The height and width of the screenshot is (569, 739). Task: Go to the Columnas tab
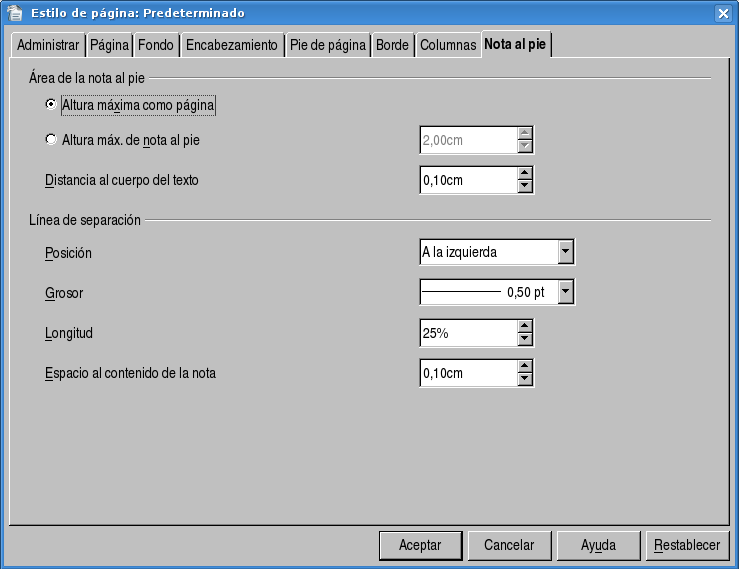point(447,46)
